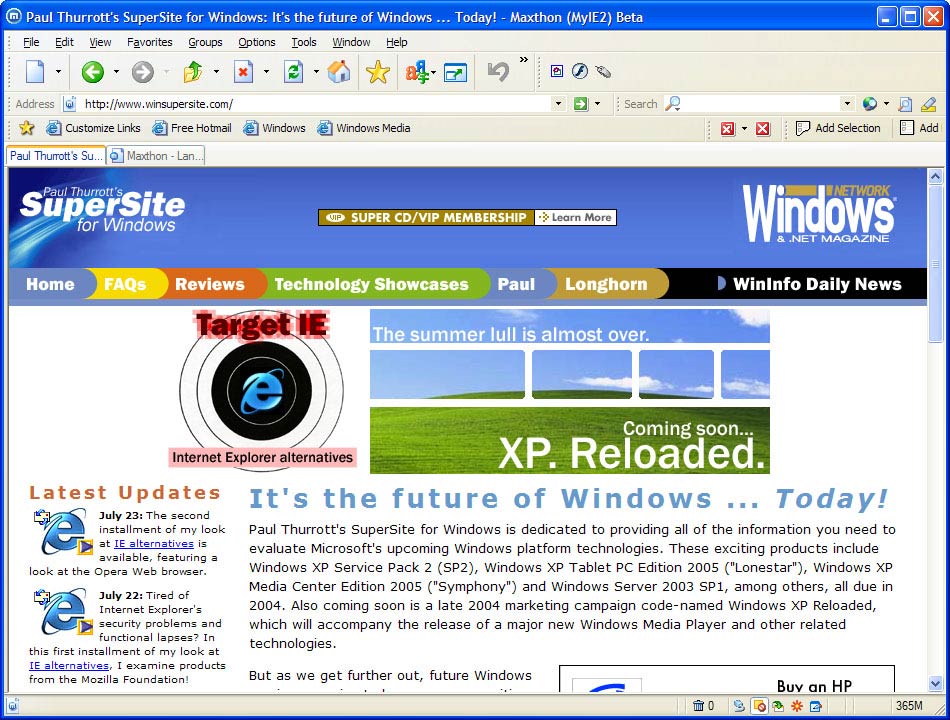Click the find in page icon
950x720 pixels.
point(905,104)
